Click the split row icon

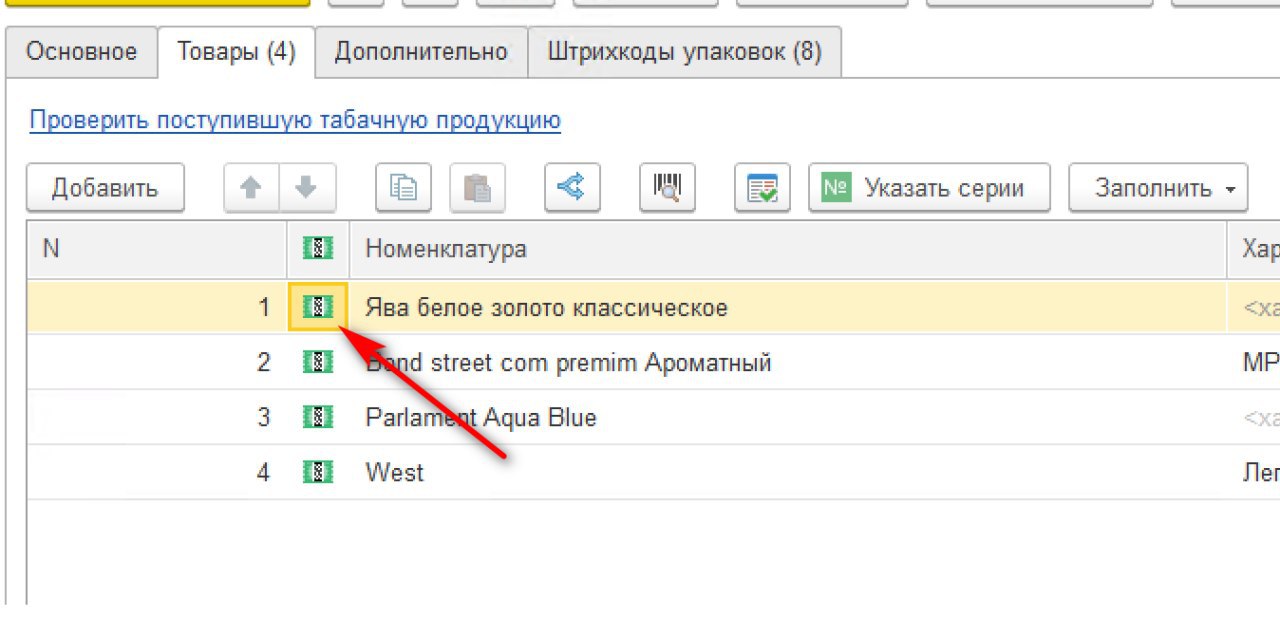pyautogui.click(x=572, y=188)
